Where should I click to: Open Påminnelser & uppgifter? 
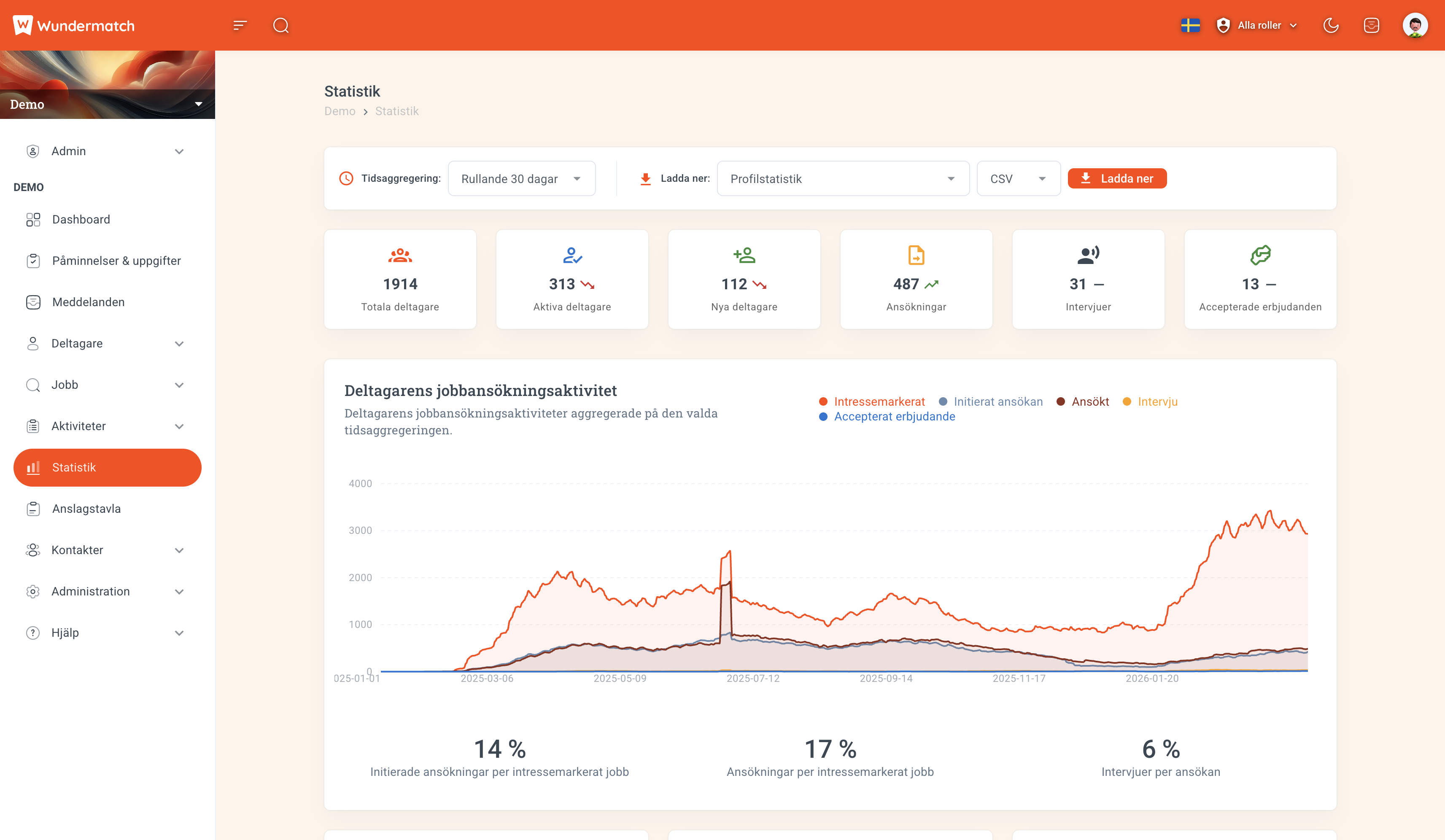coord(116,260)
